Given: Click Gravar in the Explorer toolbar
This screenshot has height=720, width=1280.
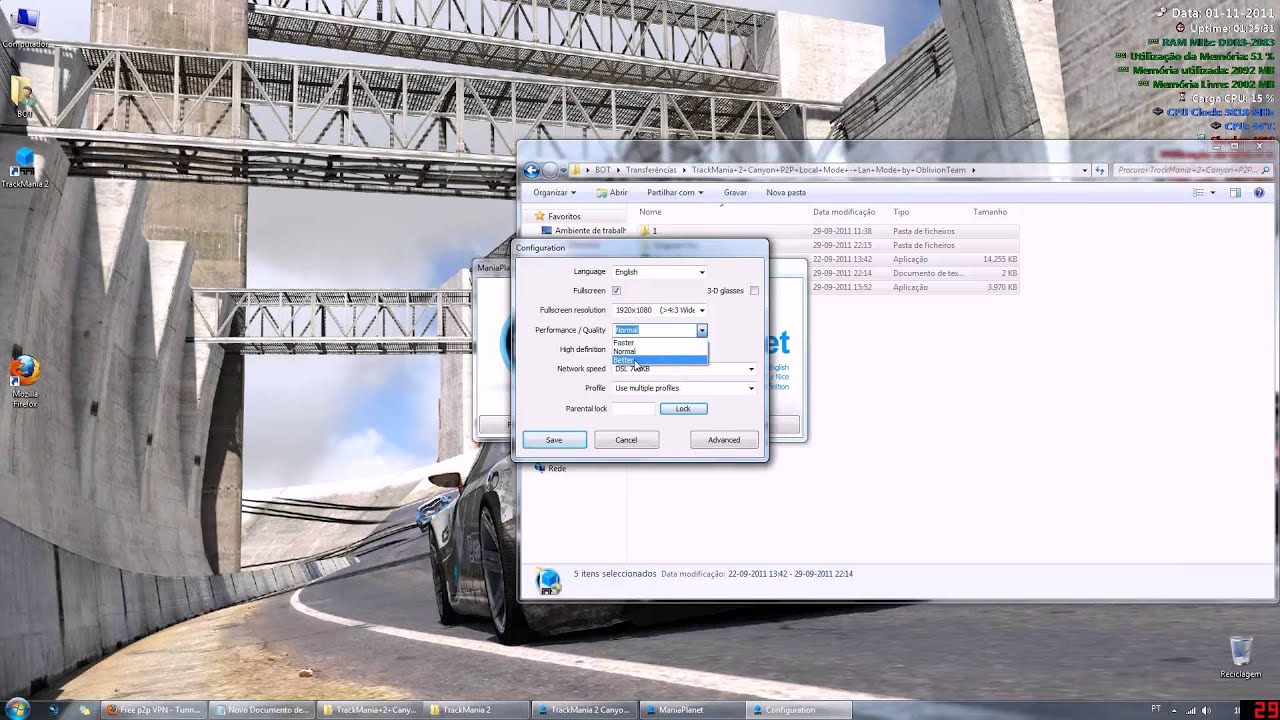Looking at the screenshot, I should pos(735,192).
